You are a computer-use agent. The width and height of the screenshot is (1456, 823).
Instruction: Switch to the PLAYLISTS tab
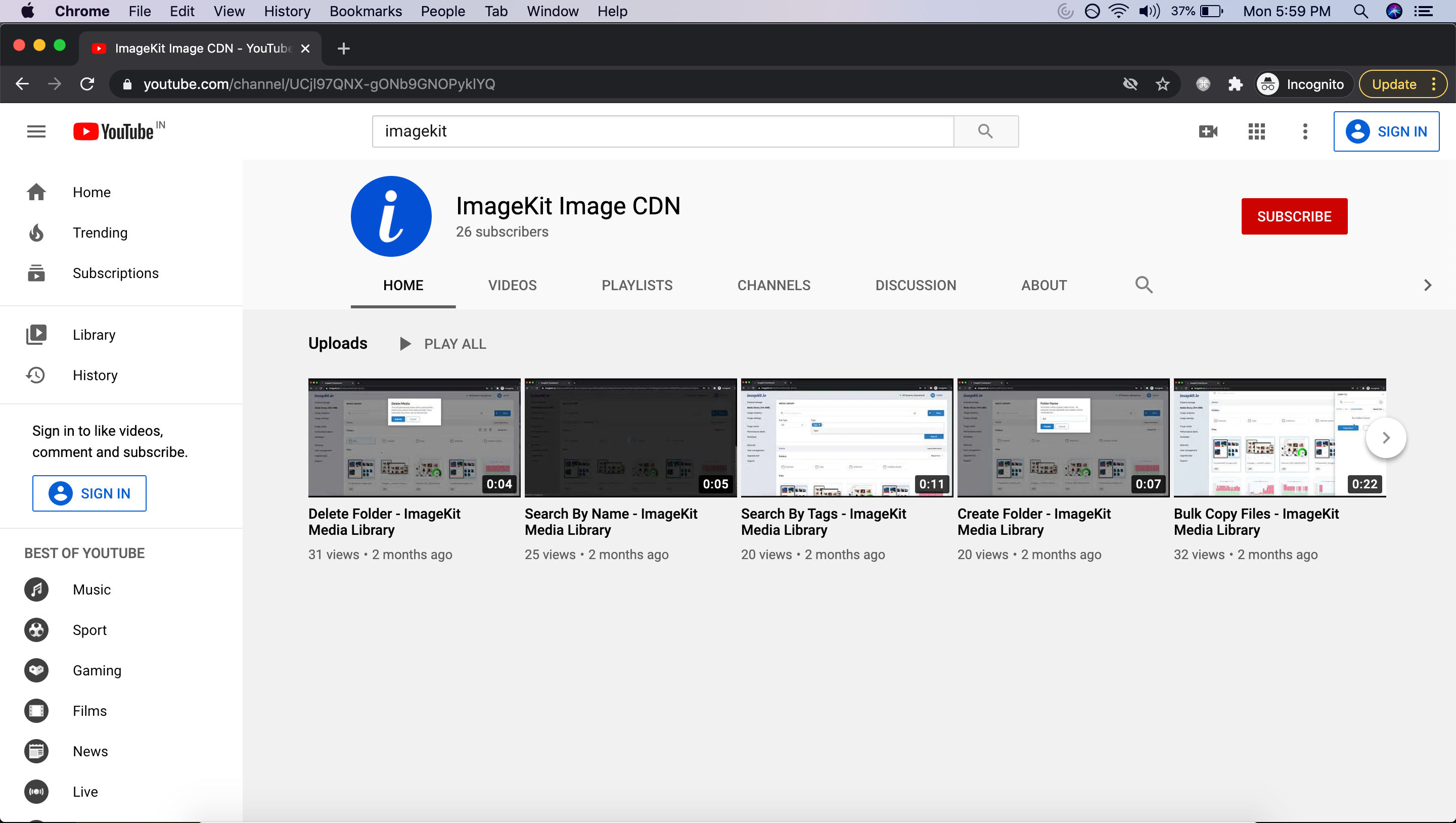pyautogui.click(x=637, y=286)
